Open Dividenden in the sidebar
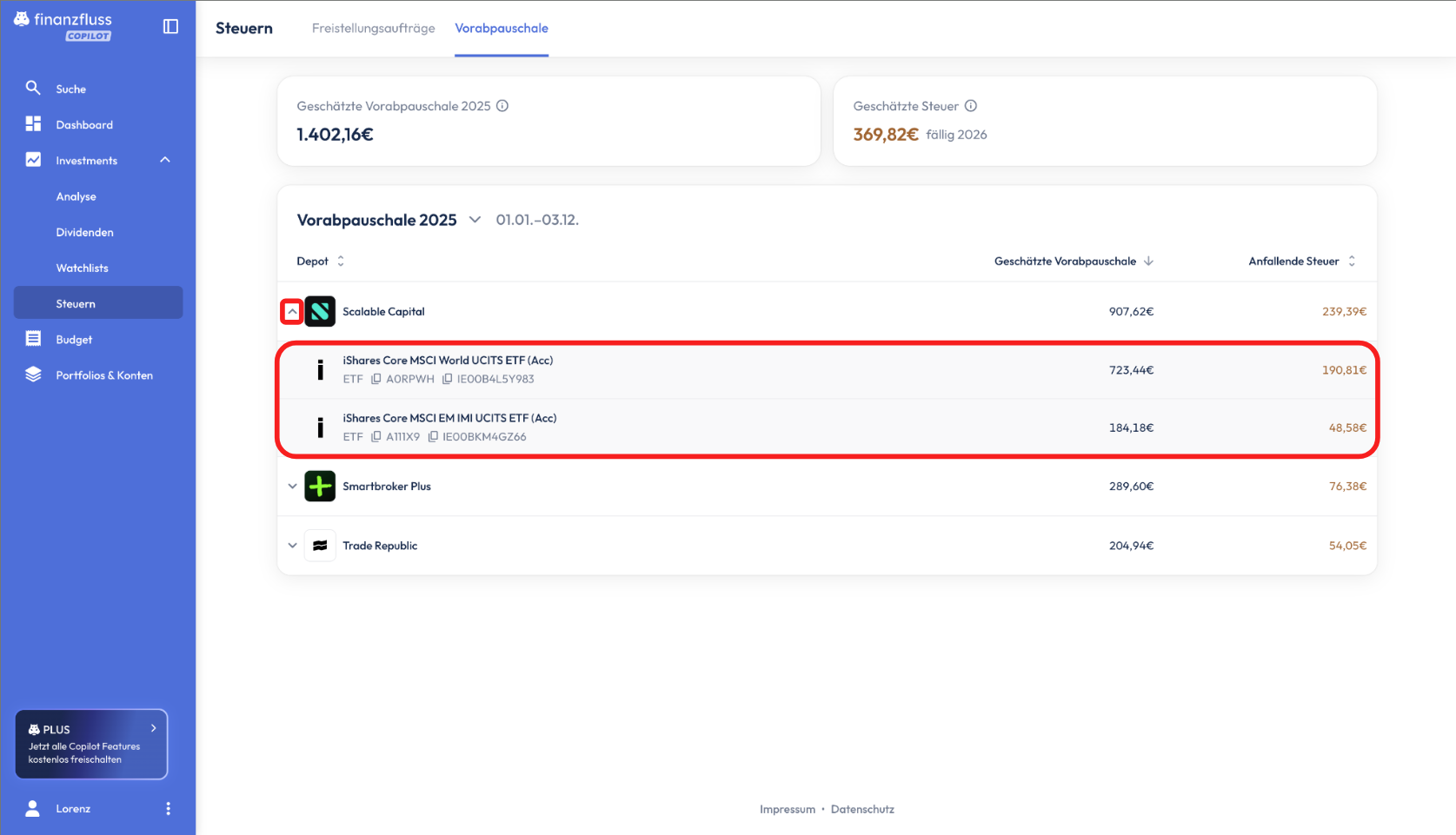 pyautogui.click(x=84, y=232)
